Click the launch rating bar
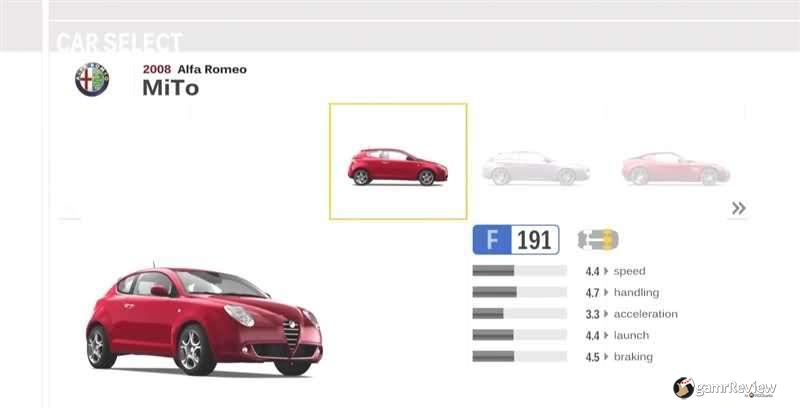 coord(519,335)
